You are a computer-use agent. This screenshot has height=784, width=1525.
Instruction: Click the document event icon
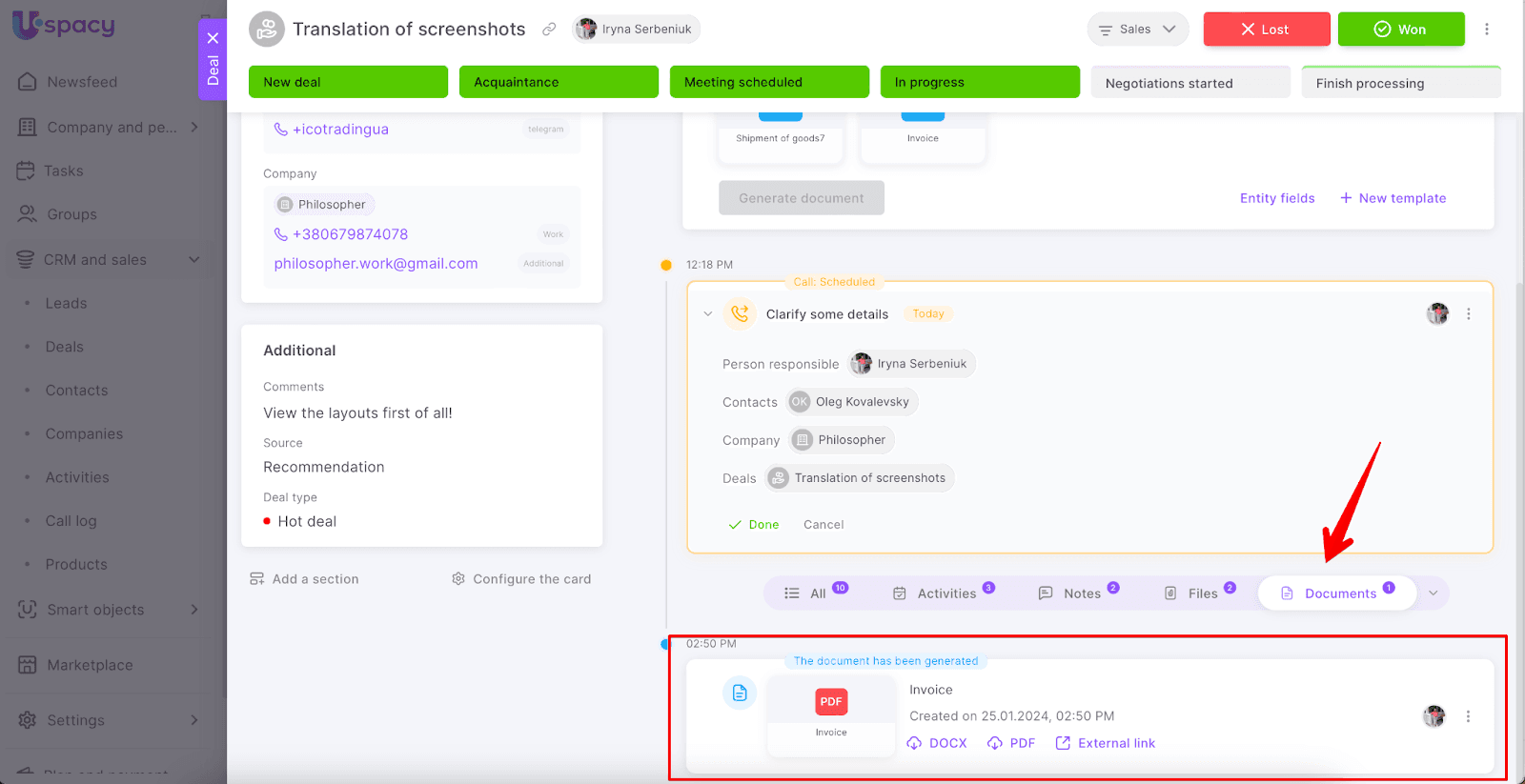pos(740,693)
